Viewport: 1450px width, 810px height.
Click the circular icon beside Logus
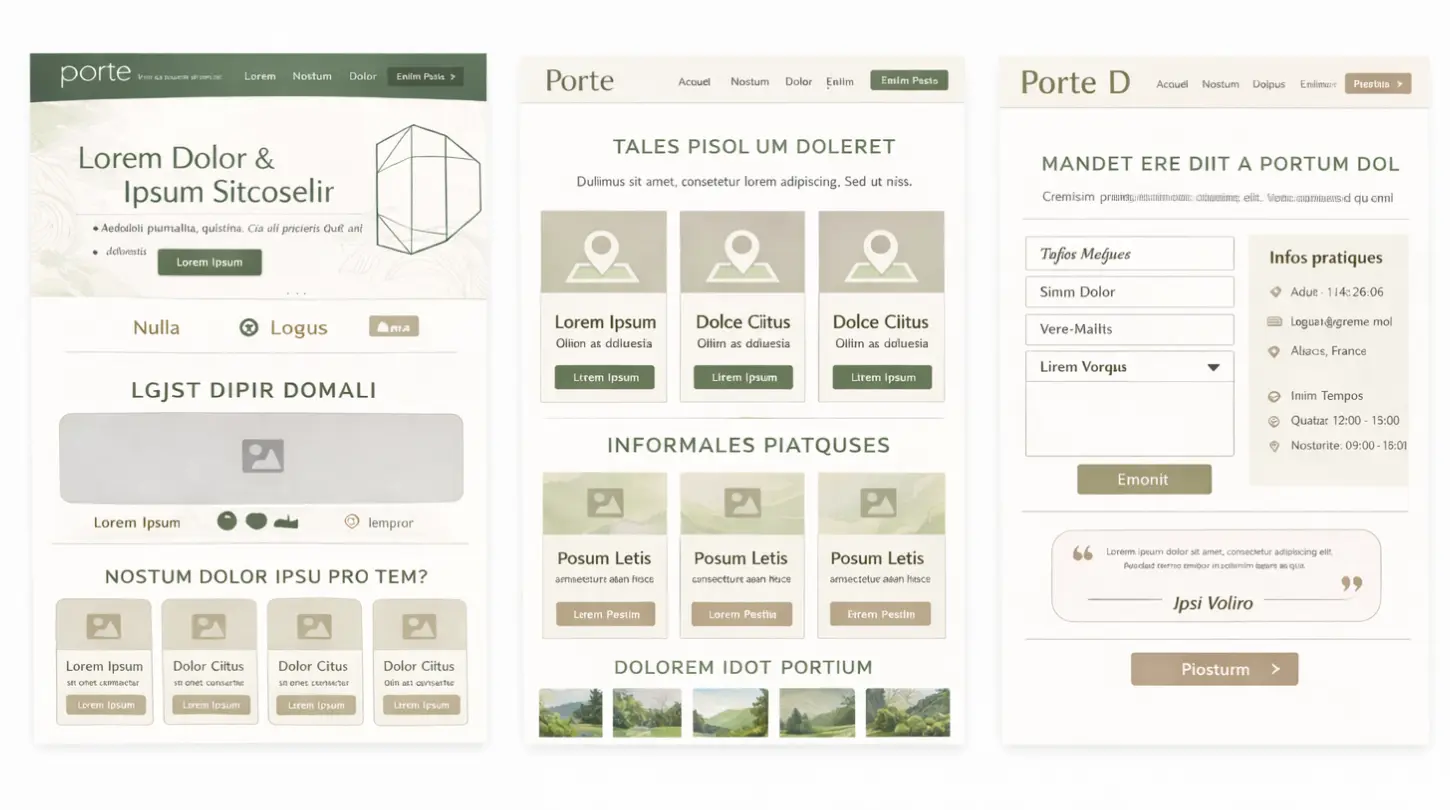click(x=249, y=327)
